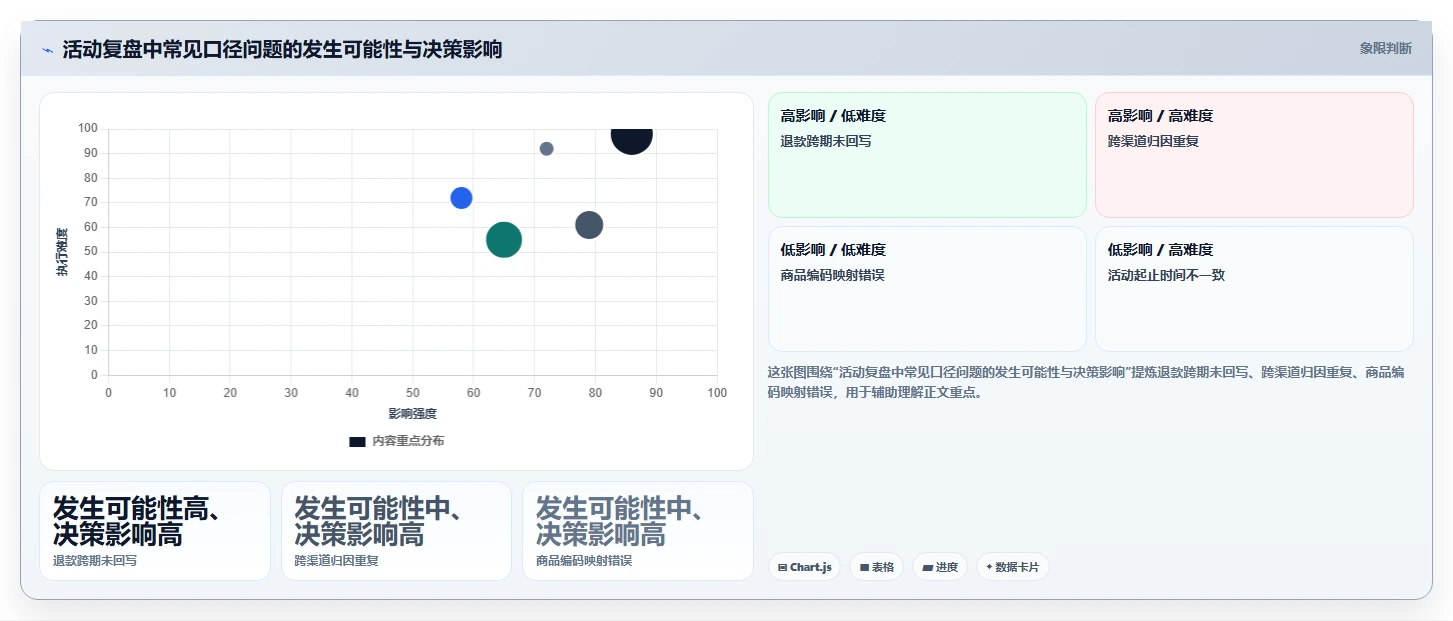1453x621 pixels.
Task: Click the Chart.js tag chip
Action: tap(804, 567)
